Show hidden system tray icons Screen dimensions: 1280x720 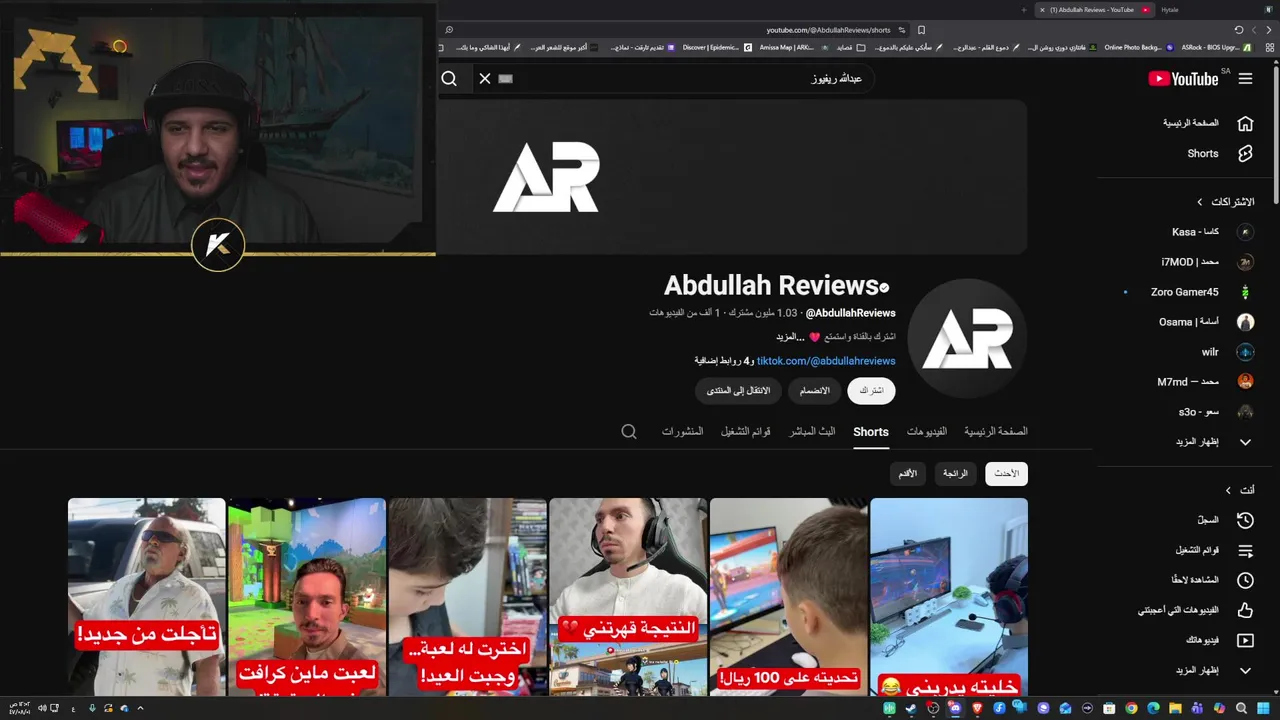click(140, 708)
